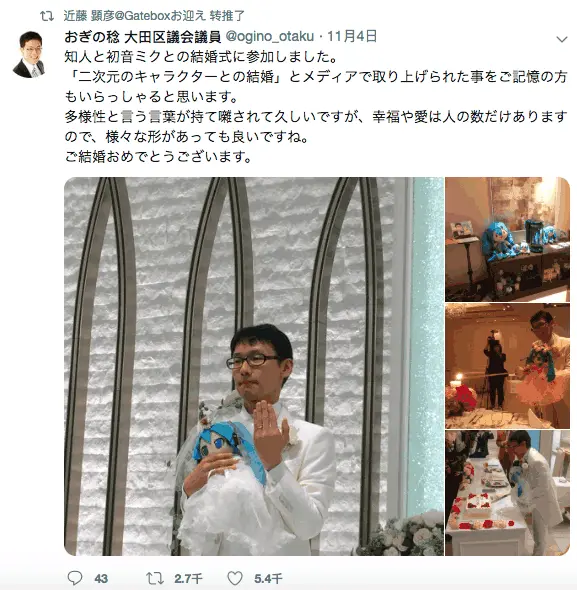The width and height of the screenshot is (577, 590).
Task: Click the 转推了 retweeted label text
Action: [227, 16]
